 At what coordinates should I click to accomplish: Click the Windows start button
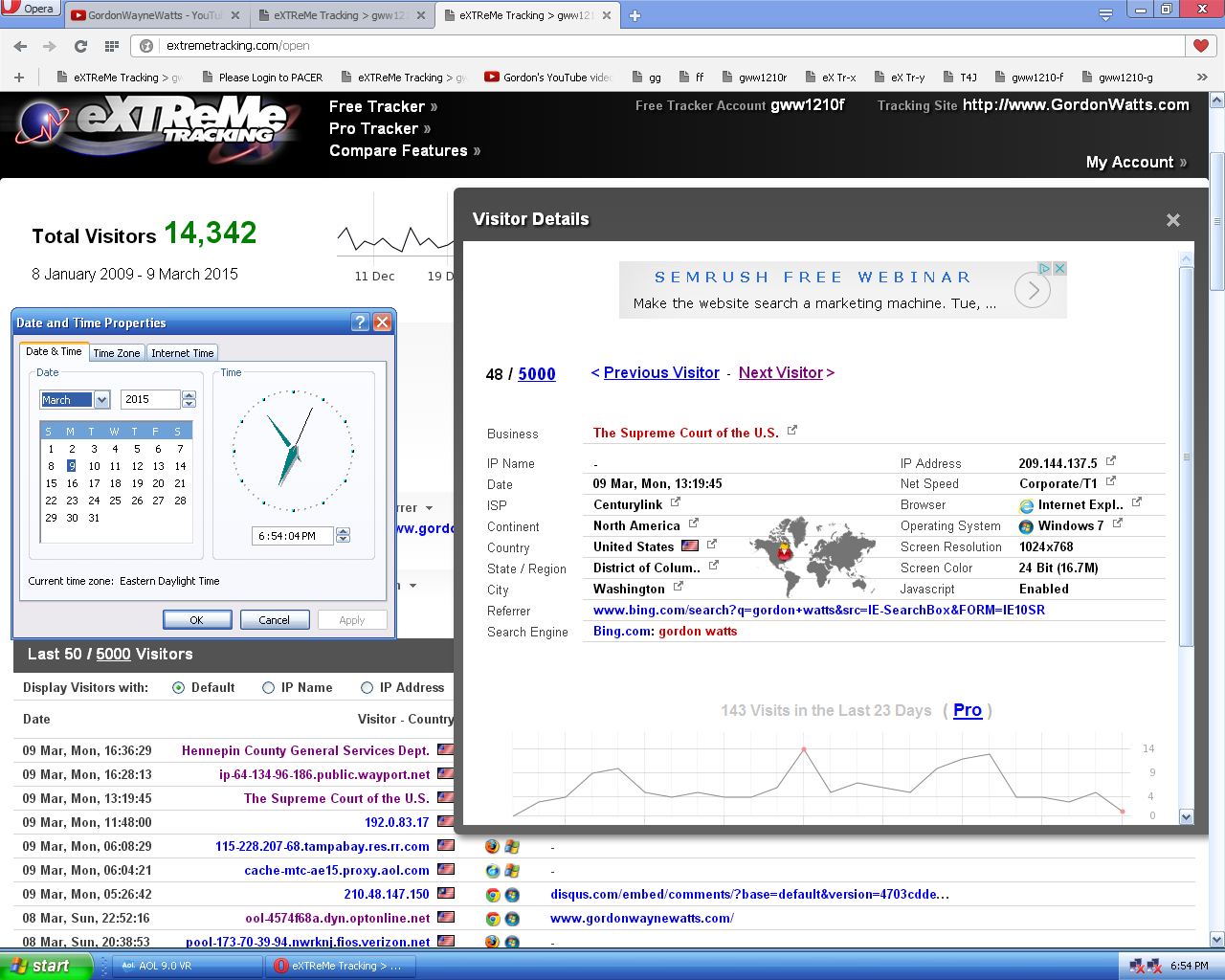click(x=45, y=966)
